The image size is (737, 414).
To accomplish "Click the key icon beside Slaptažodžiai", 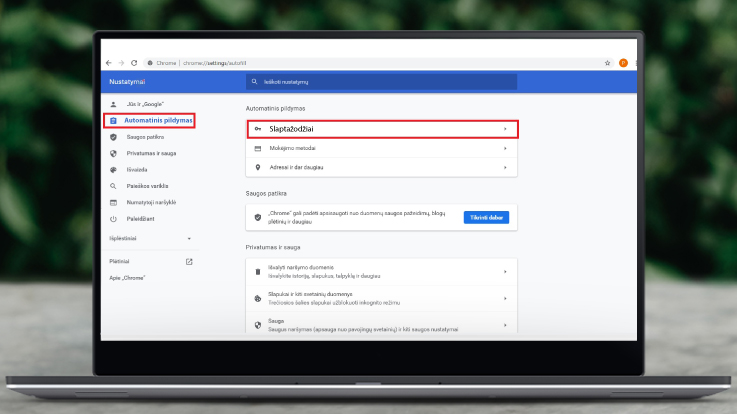I will pyautogui.click(x=258, y=129).
